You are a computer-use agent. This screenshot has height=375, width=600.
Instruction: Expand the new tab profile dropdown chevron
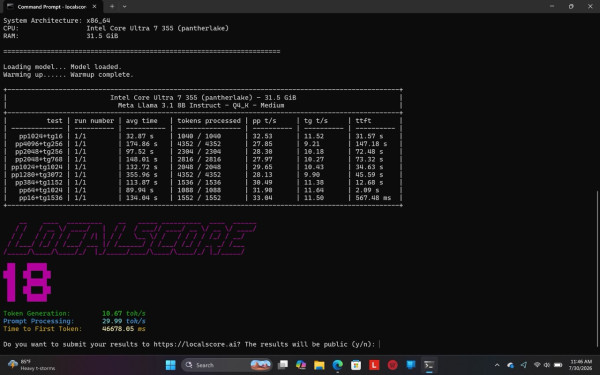pos(124,7)
